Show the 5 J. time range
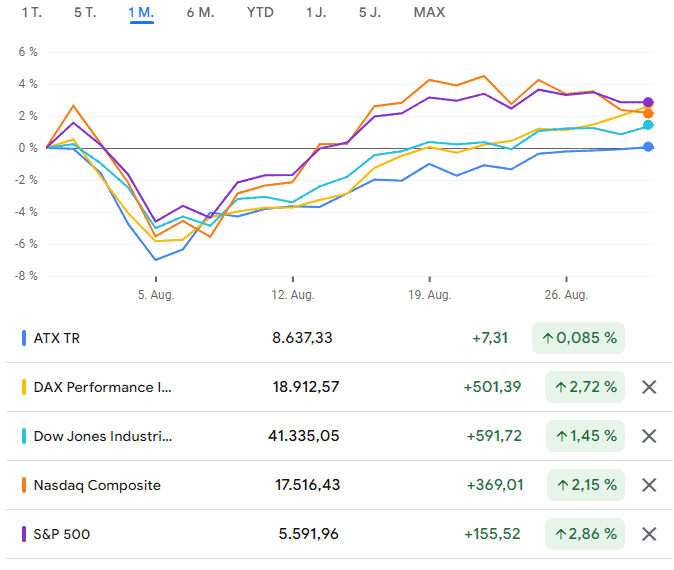This screenshot has width=674, height=570. pyautogui.click(x=370, y=12)
